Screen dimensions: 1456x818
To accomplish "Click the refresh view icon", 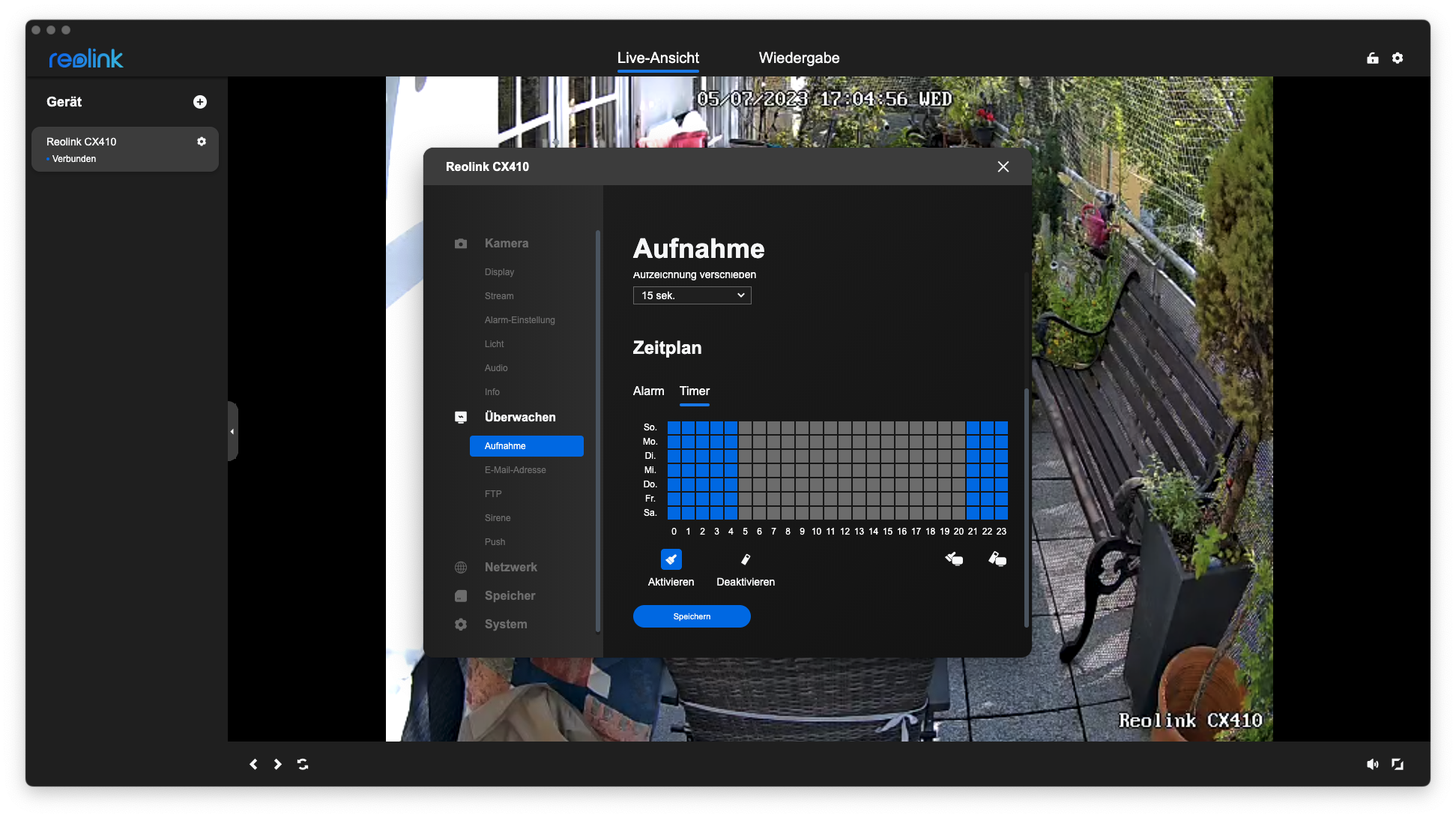I will (x=303, y=764).
